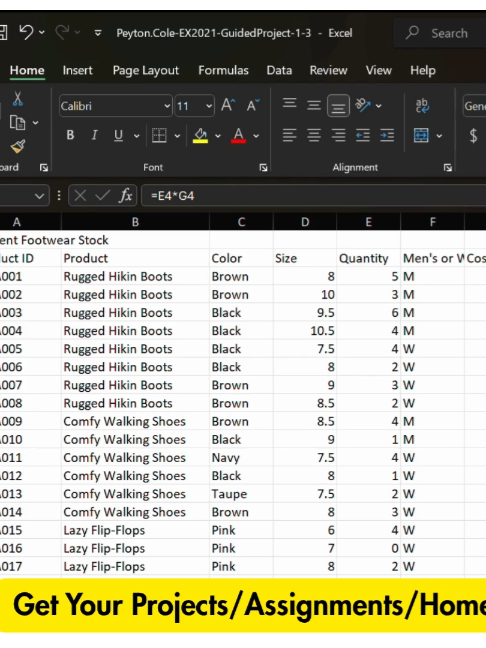Toggle Bottom Align button

[x=338, y=106]
